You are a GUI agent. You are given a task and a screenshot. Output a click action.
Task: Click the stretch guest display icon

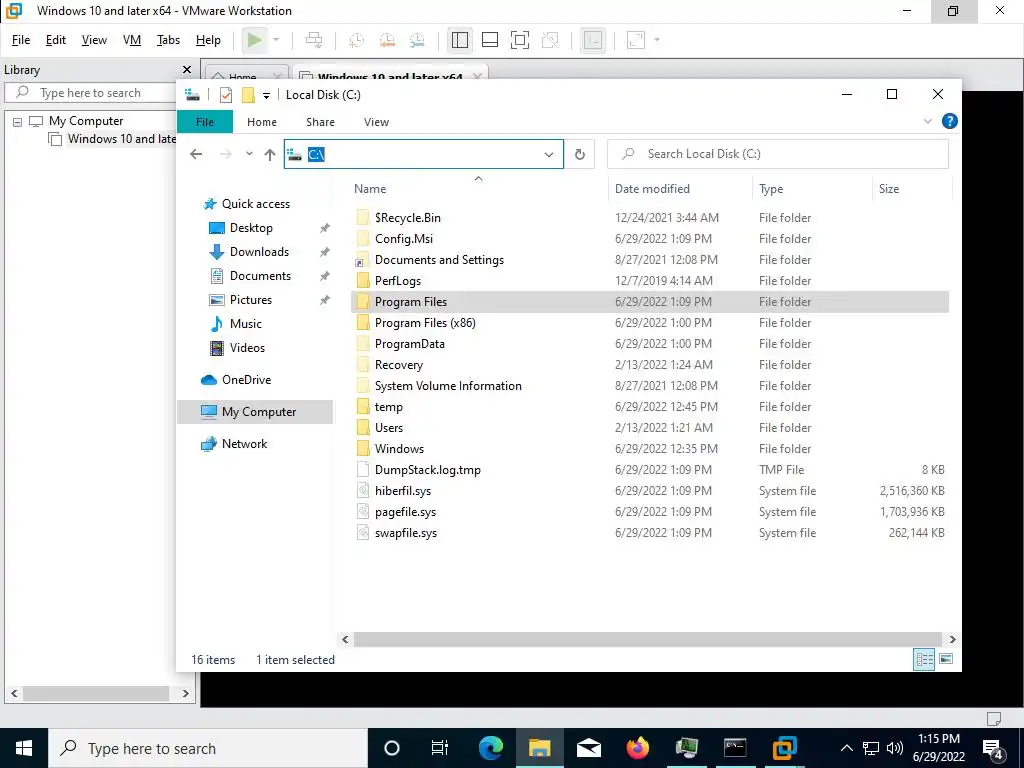(636, 40)
